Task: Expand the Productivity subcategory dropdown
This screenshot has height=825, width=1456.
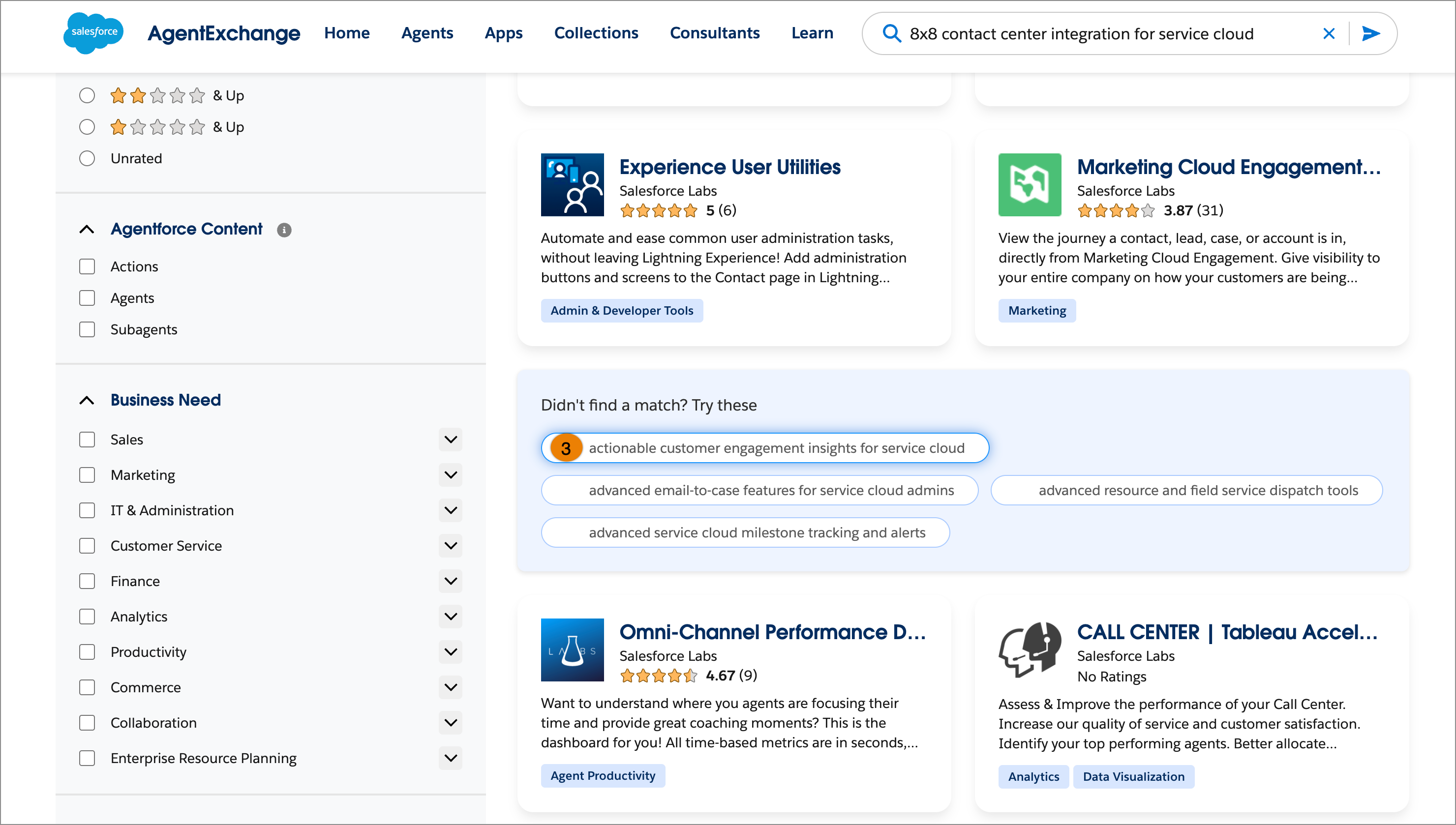Action: (451, 652)
